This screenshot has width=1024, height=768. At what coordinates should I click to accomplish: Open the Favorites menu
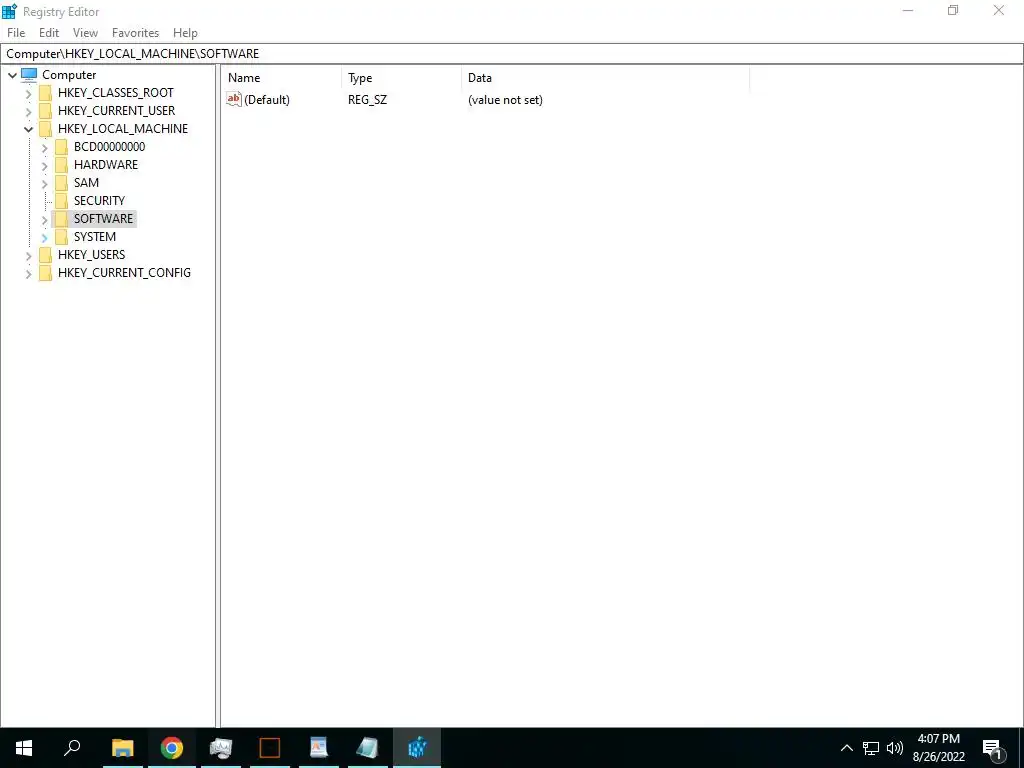(135, 33)
